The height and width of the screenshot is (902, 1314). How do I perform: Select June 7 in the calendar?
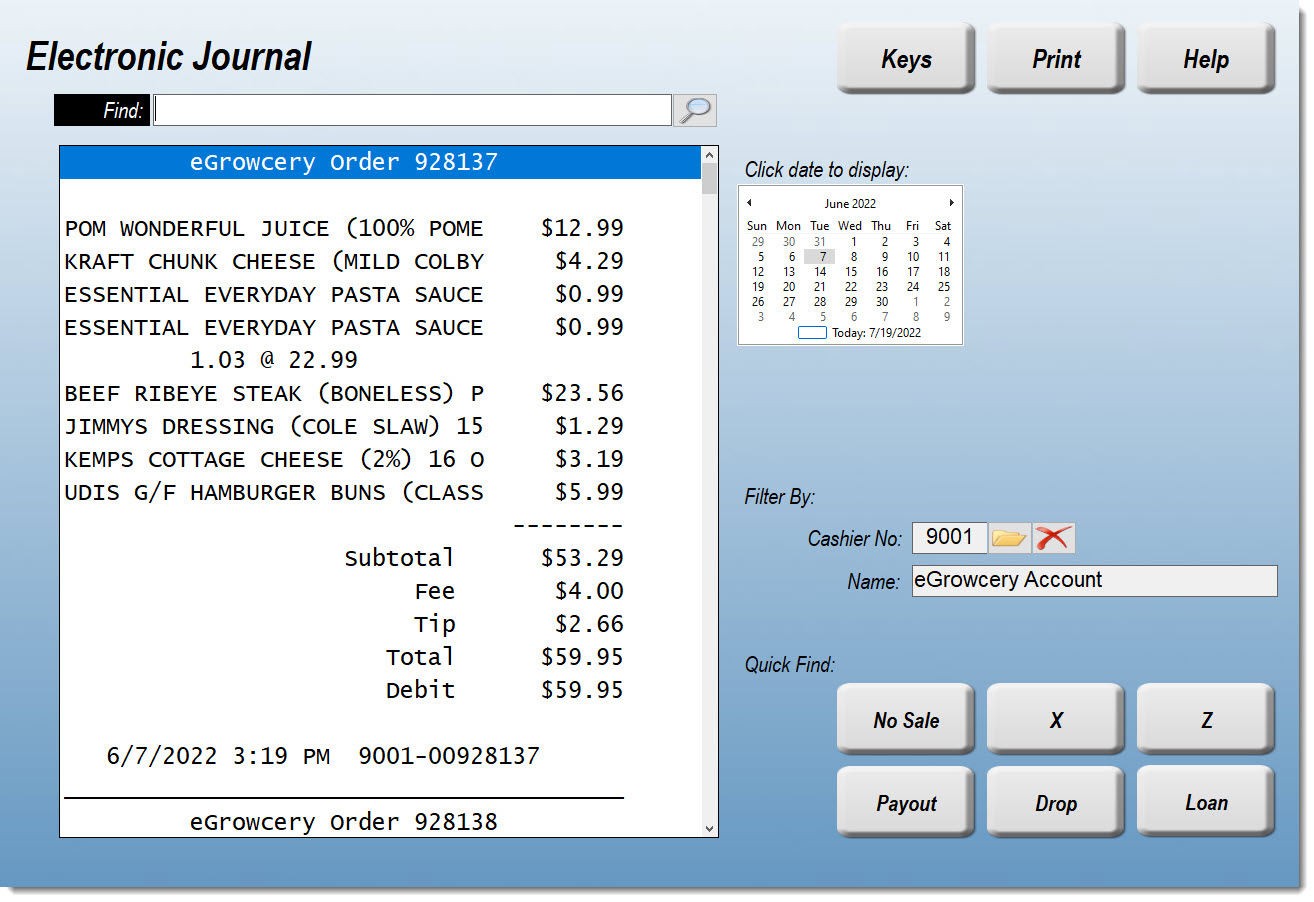[x=820, y=257]
